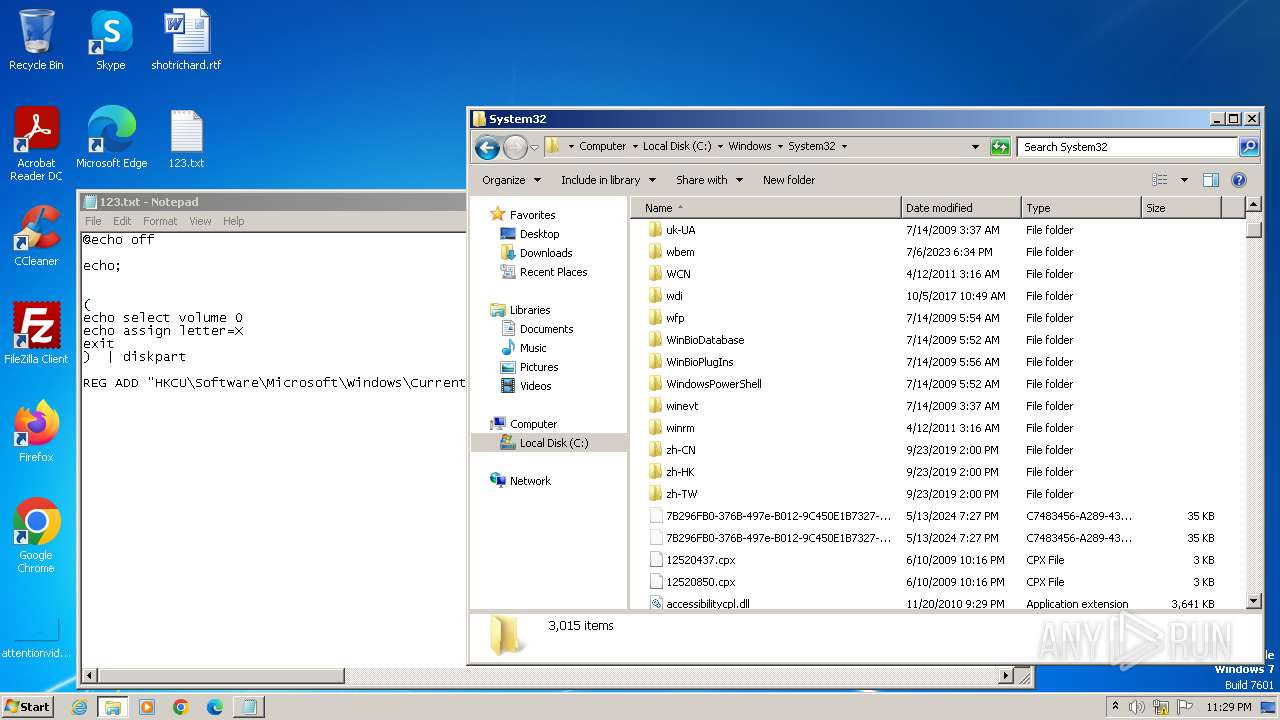This screenshot has width=1280, height=720.
Task: Expand the Computer breadcrumb arrow
Action: click(635, 146)
